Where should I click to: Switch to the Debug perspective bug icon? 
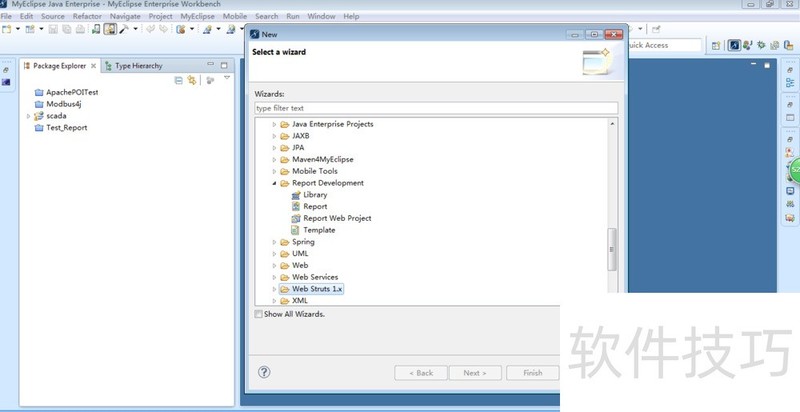tap(761, 45)
